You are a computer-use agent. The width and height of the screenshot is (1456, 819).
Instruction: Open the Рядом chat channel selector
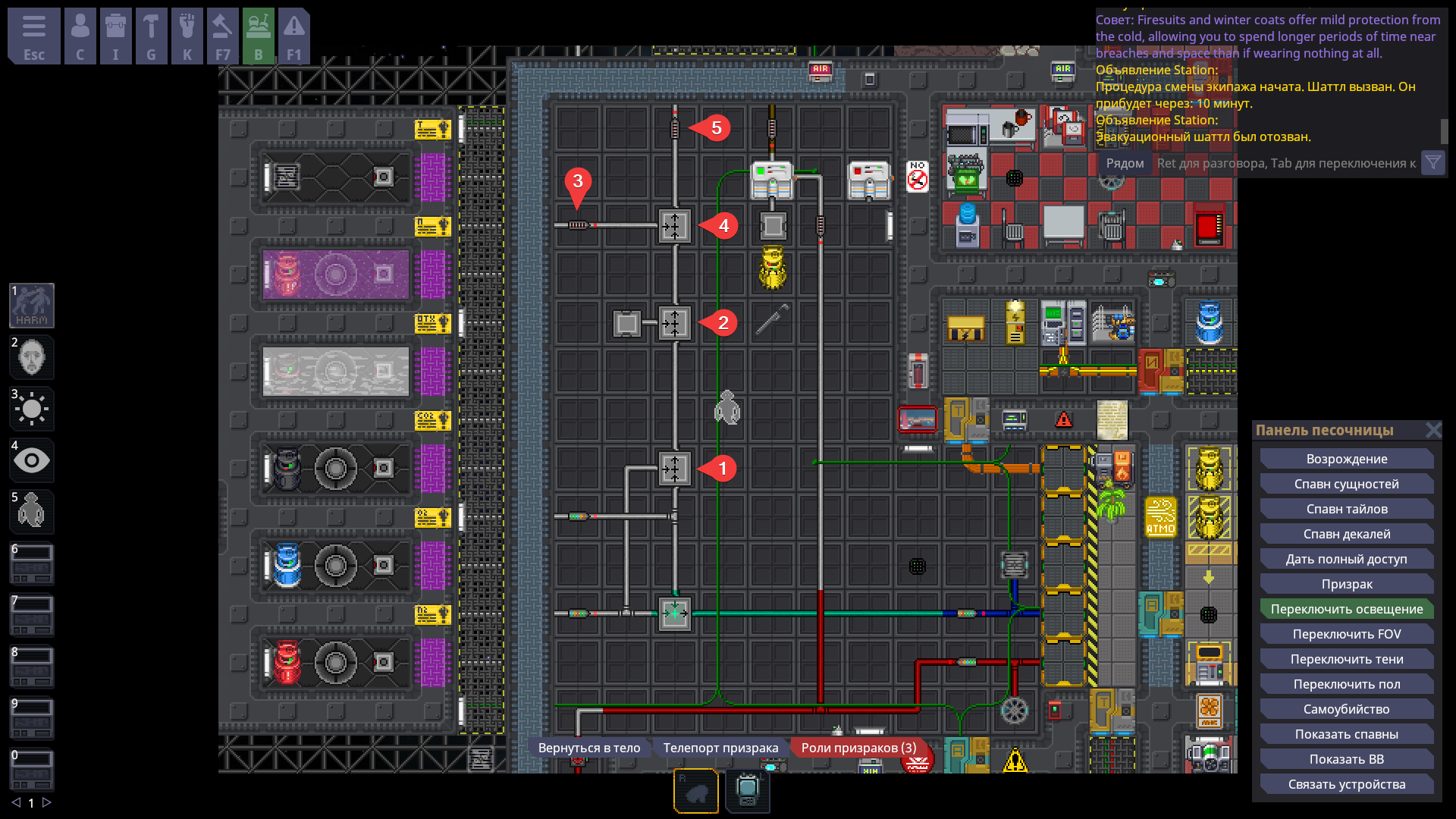pos(1125,163)
